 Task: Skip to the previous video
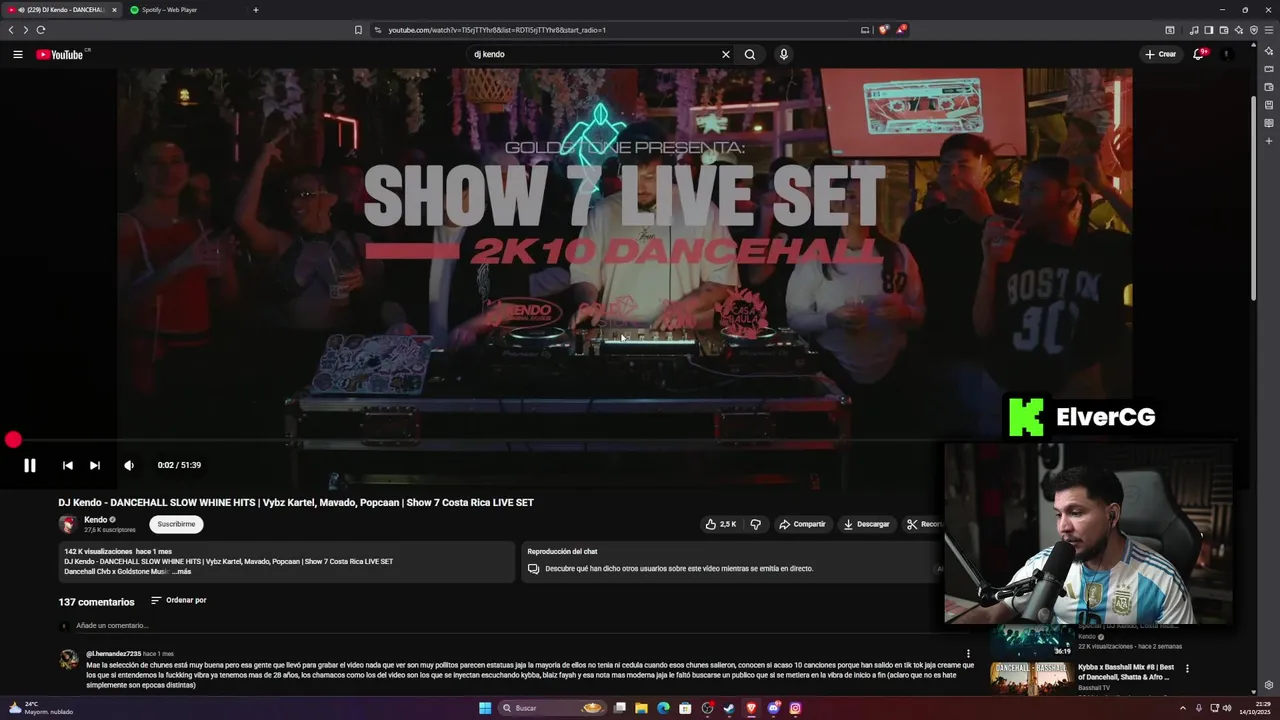point(67,465)
